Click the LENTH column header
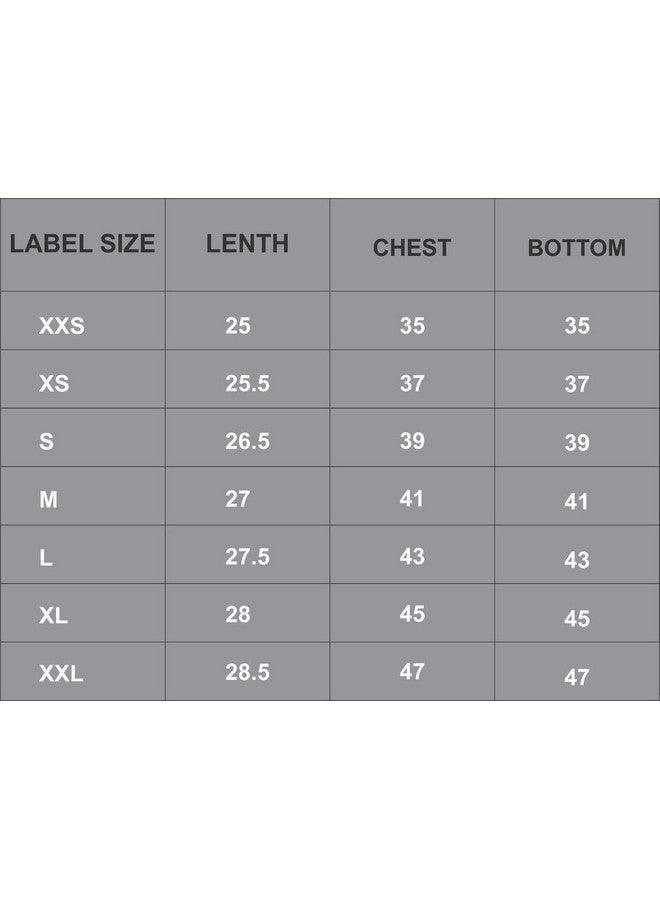Screen dimensions: 660x900 pos(247,243)
